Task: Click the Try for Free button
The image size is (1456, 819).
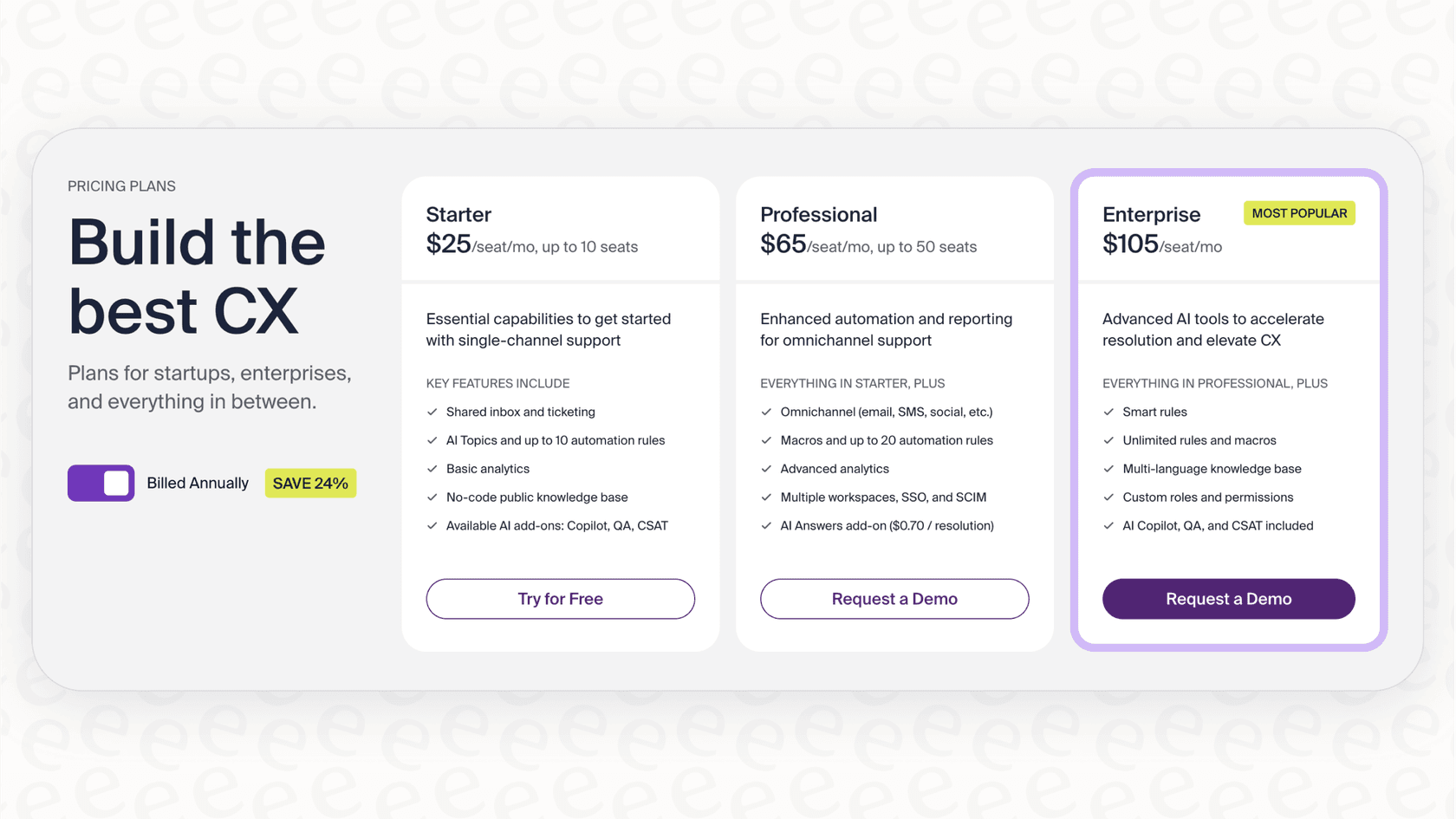Action: pos(560,599)
